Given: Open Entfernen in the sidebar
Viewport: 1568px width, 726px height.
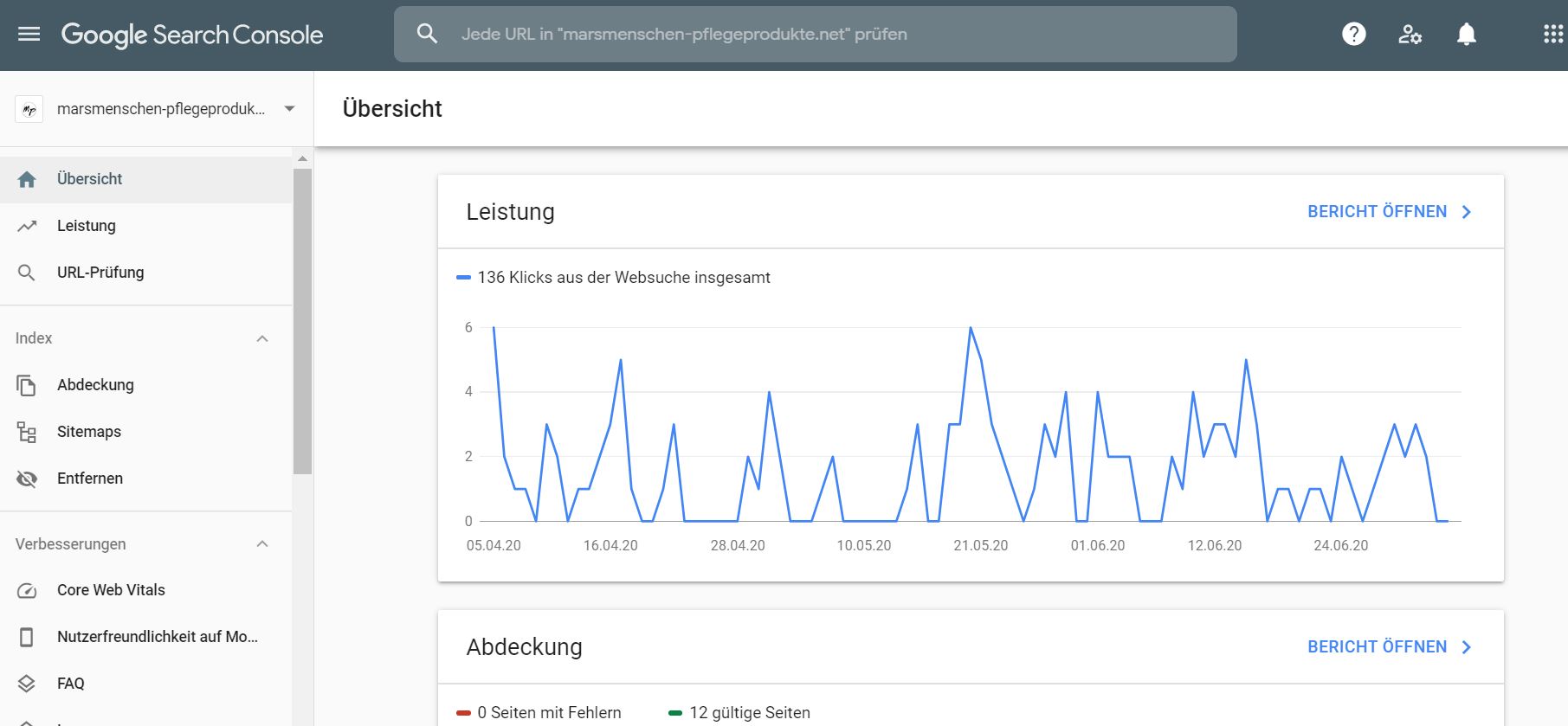Looking at the screenshot, I should coord(145,479).
